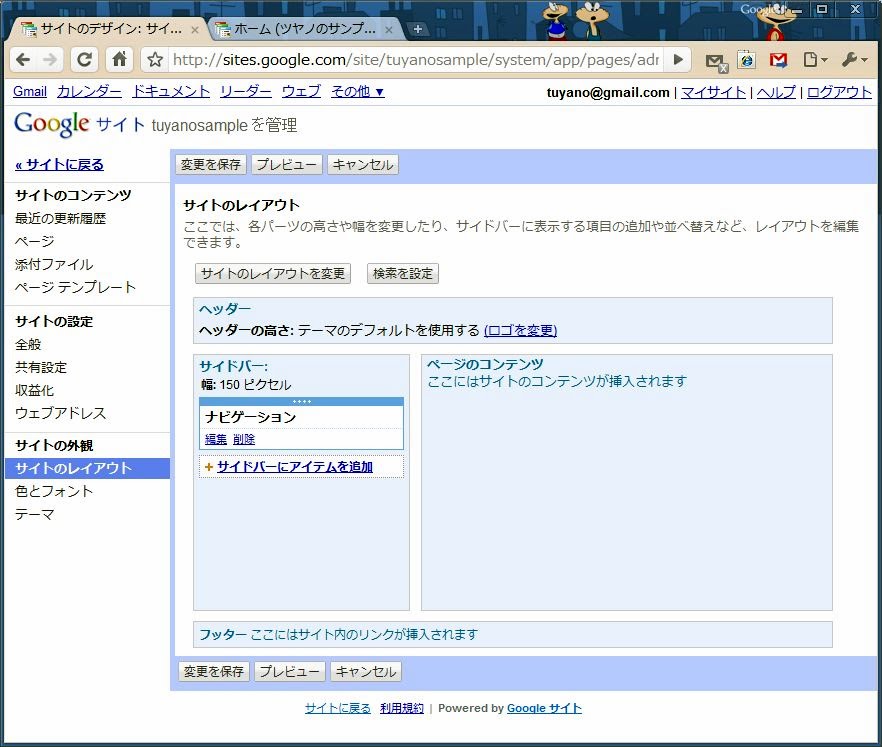Open the page menu dropdown in toolbar
Screen dimensions: 882x747
(815, 60)
